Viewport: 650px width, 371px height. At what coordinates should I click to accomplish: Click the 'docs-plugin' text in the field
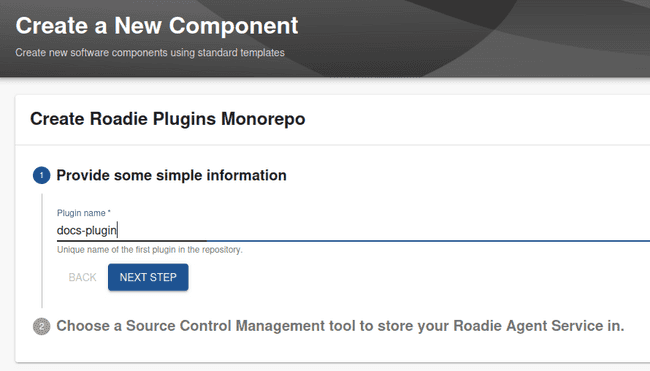point(87,230)
